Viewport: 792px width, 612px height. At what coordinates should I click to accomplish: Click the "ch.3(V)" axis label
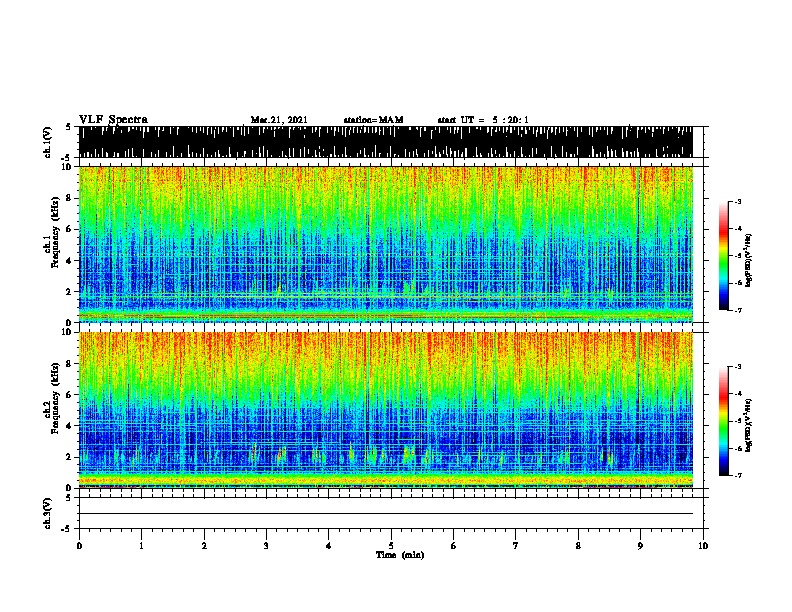click(x=48, y=513)
